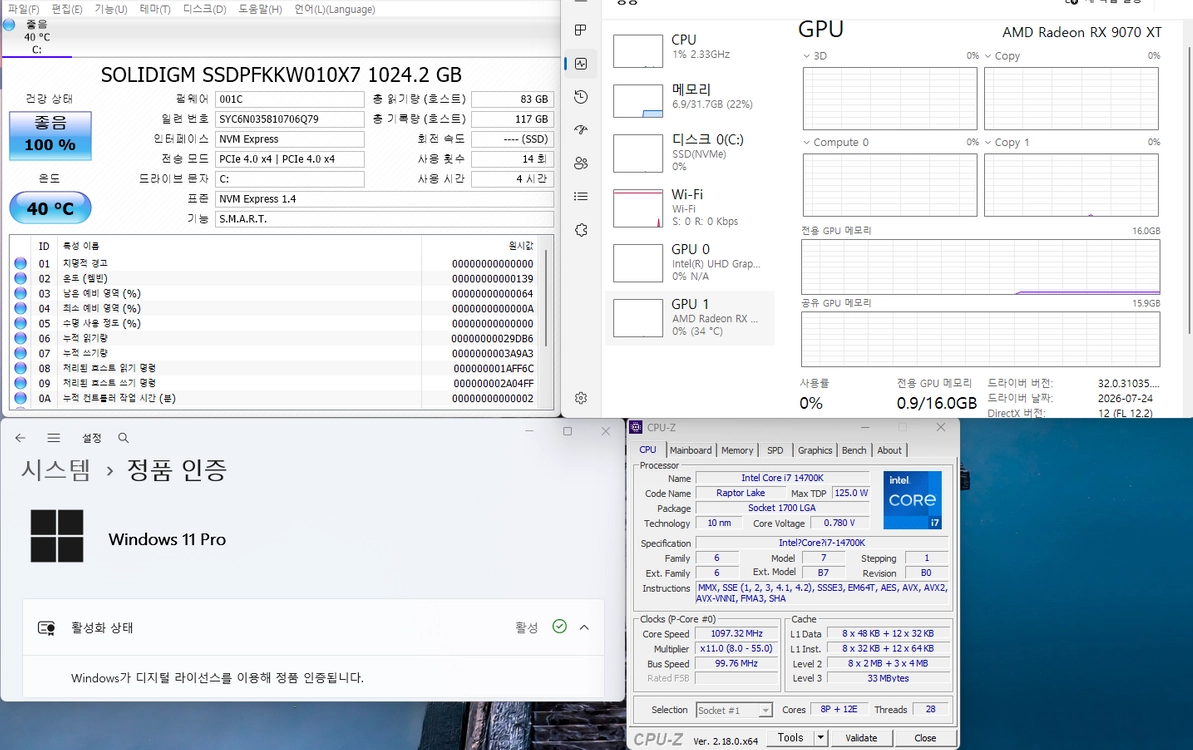
Task: Switch to the Bench tab in CPU-Z
Action: 854,450
